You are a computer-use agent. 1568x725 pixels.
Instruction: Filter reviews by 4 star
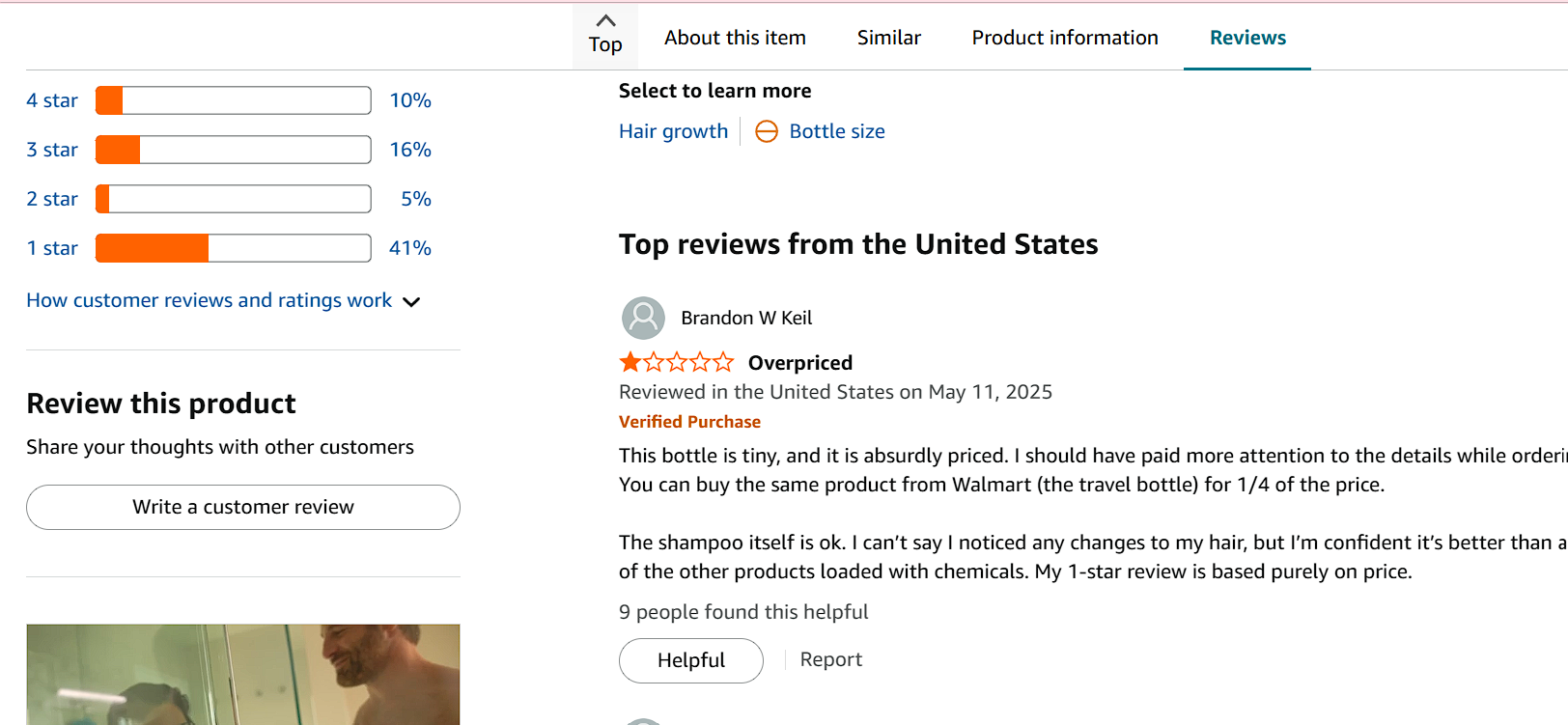tap(52, 100)
